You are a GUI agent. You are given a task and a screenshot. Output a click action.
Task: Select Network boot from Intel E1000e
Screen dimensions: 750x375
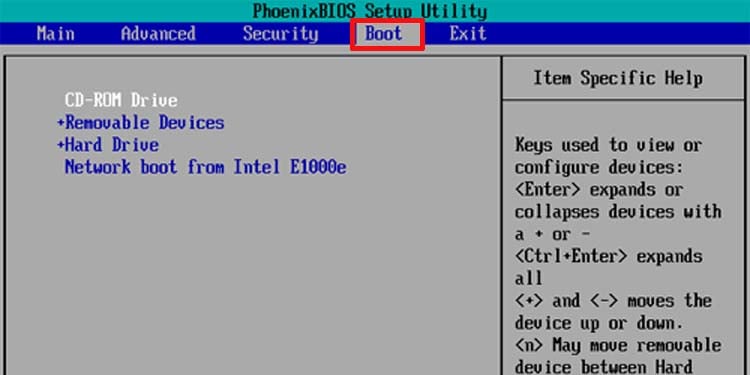point(206,167)
